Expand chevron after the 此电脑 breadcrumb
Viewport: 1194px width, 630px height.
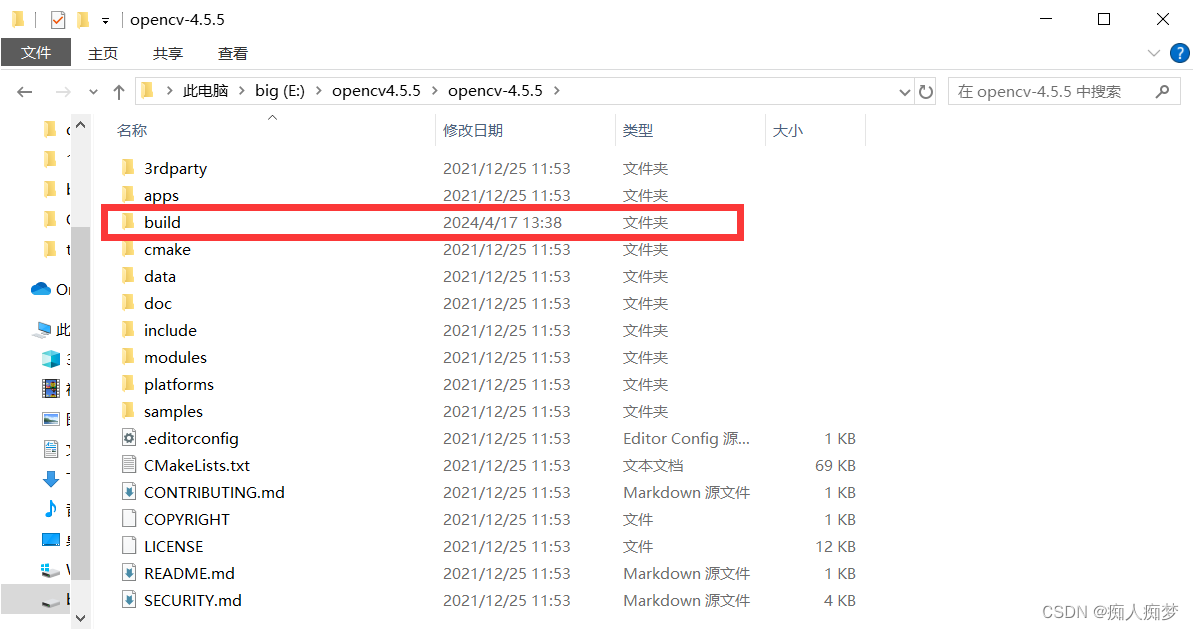pyautogui.click(x=241, y=91)
